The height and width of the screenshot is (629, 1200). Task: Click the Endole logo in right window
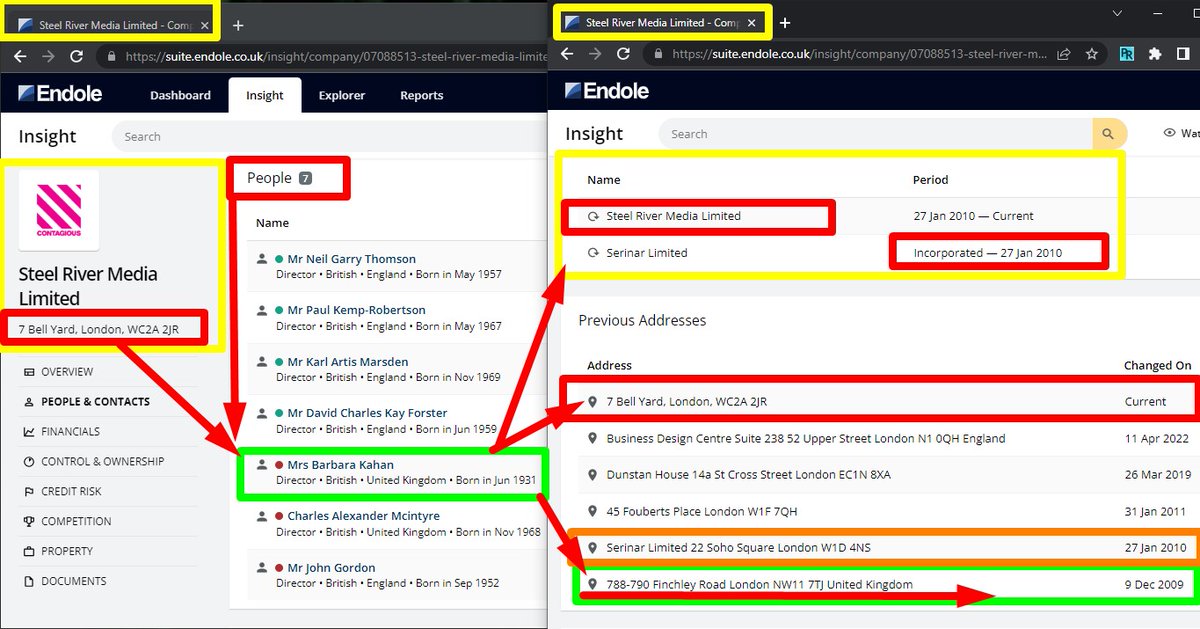coord(607,91)
